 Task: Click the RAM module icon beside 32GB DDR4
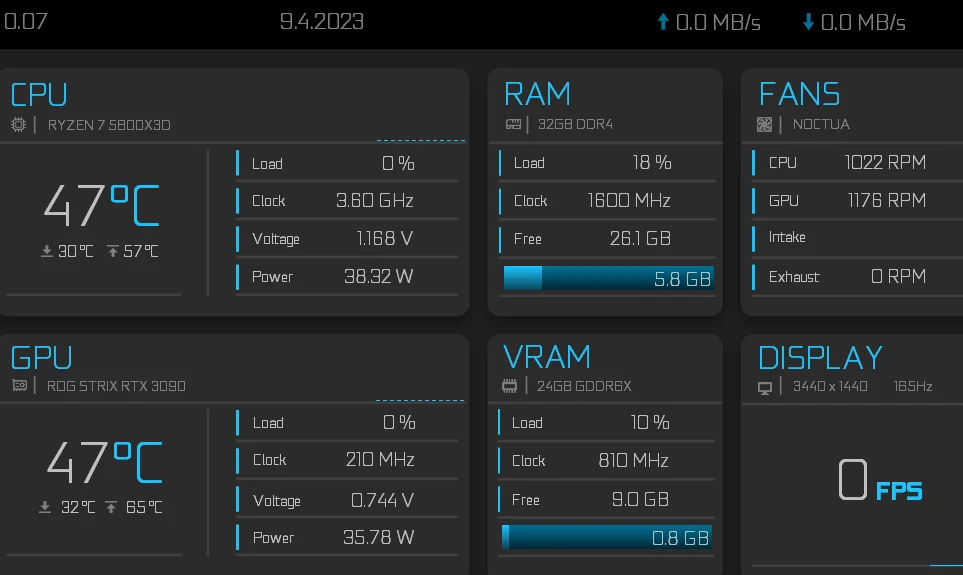click(x=514, y=125)
